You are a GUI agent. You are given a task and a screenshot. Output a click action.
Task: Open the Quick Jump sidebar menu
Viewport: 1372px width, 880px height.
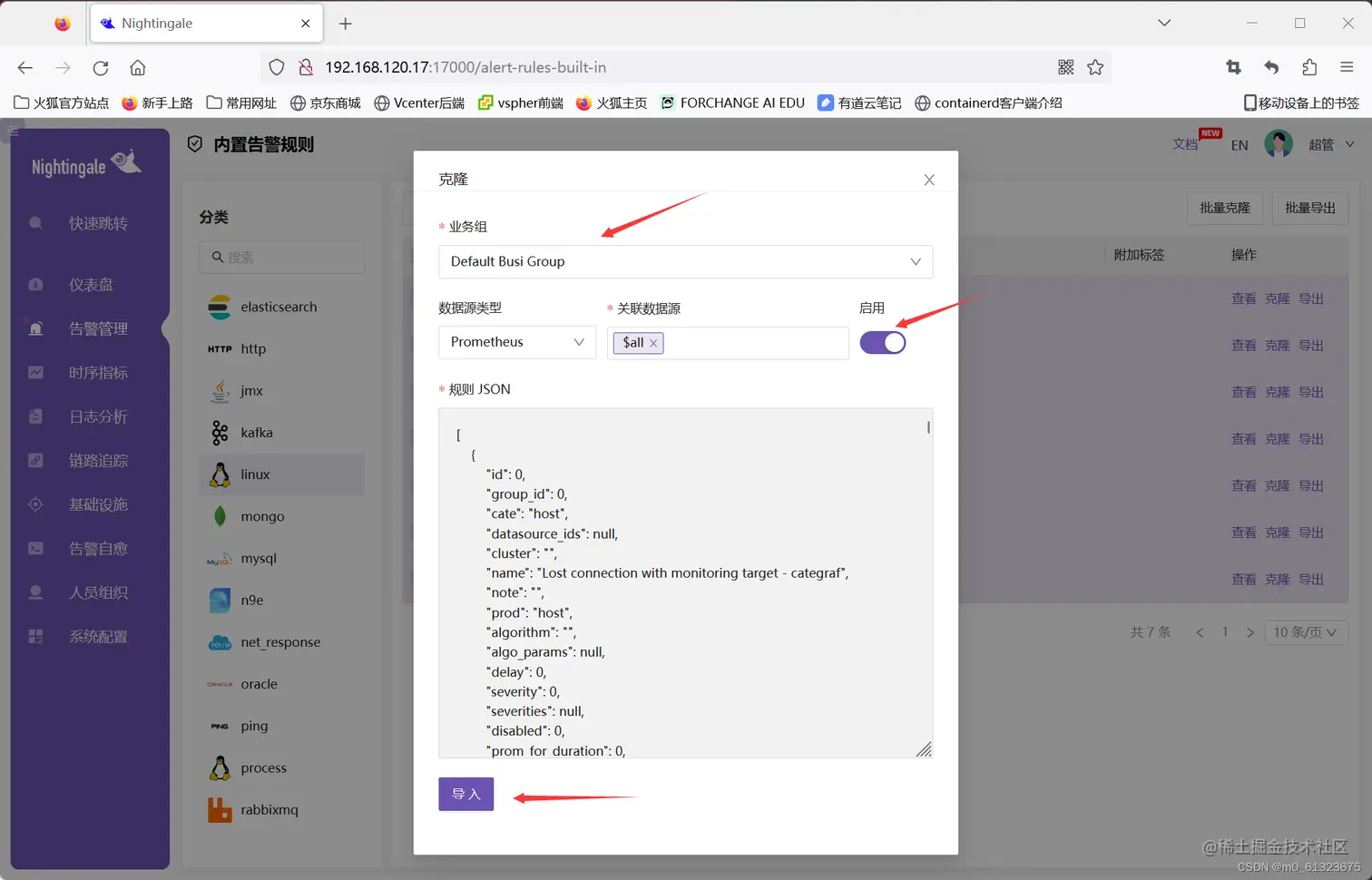(x=90, y=223)
